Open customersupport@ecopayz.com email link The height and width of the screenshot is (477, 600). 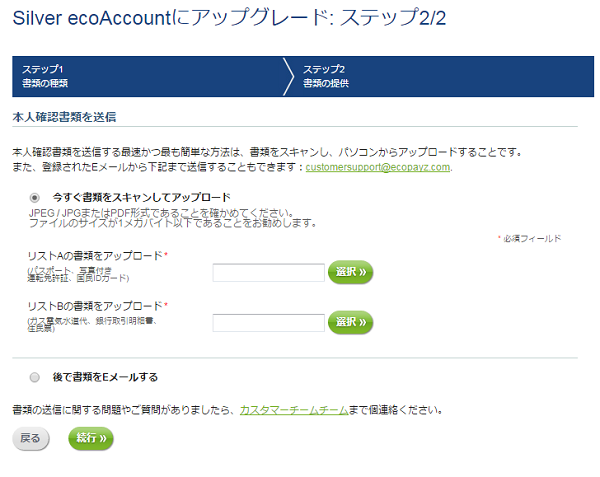378,167
